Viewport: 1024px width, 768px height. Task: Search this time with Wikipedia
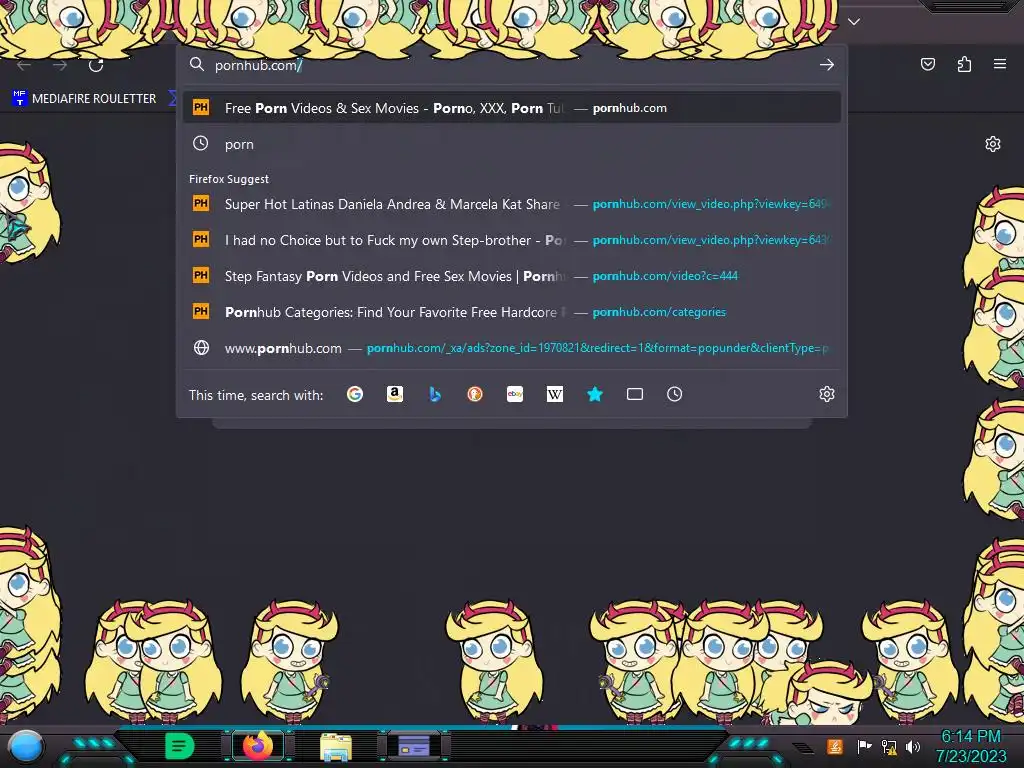[554, 394]
